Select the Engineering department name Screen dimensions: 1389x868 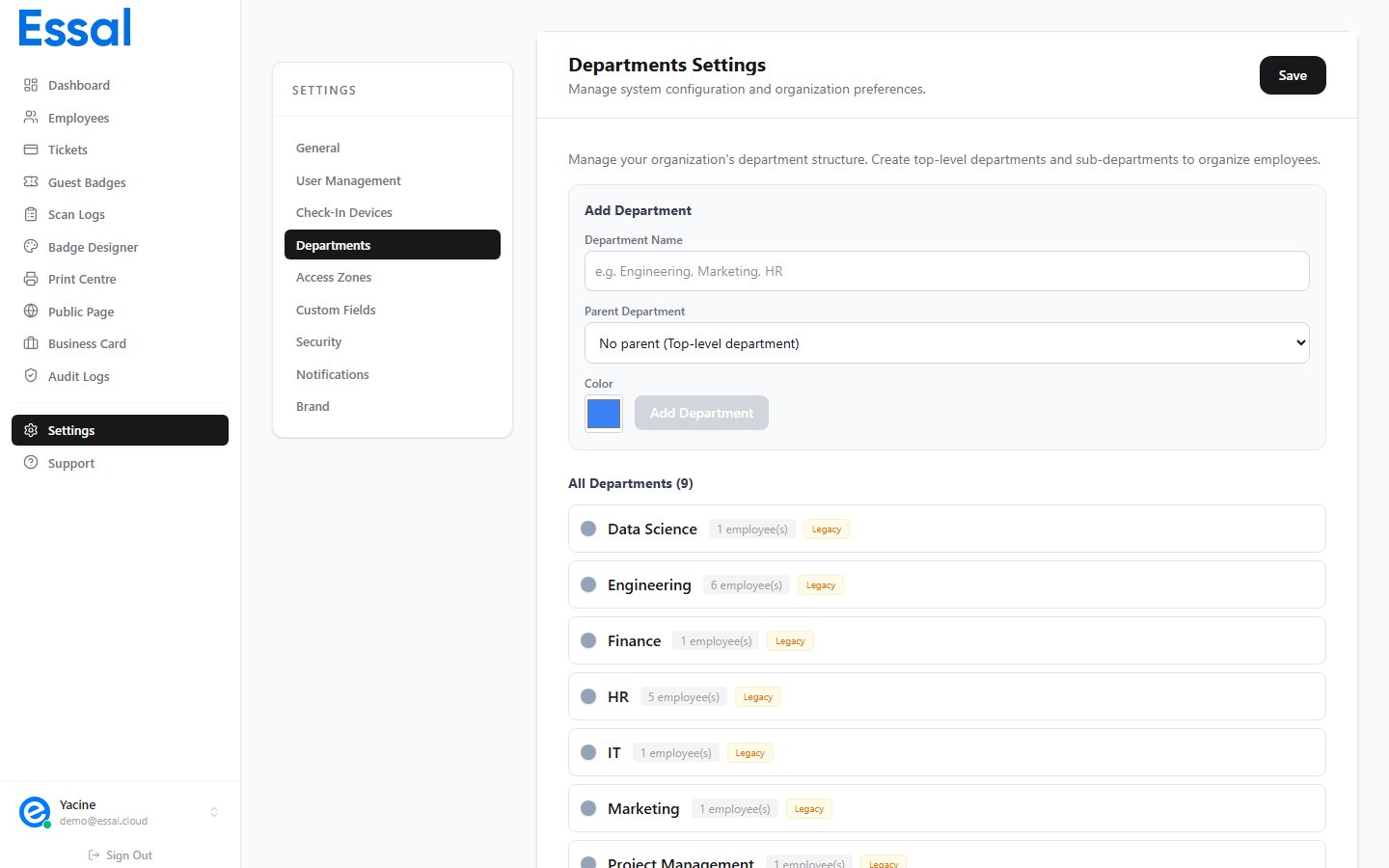click(649, 584)
